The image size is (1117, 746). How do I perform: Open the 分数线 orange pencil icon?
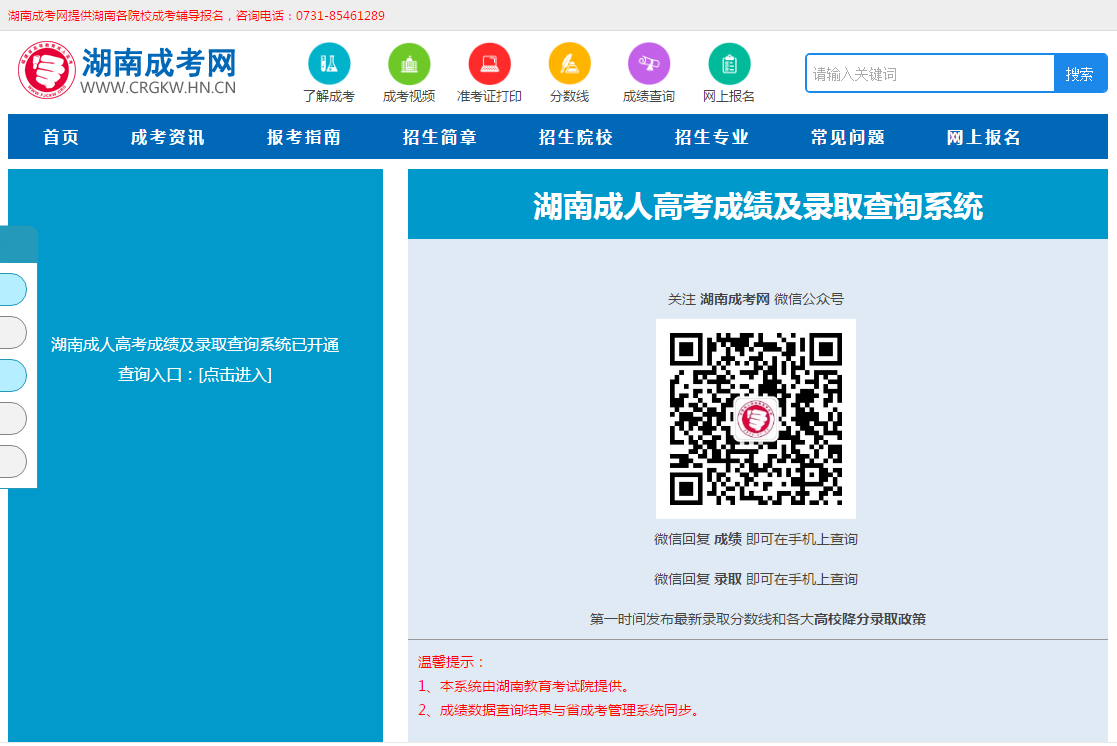coord(569,63)
